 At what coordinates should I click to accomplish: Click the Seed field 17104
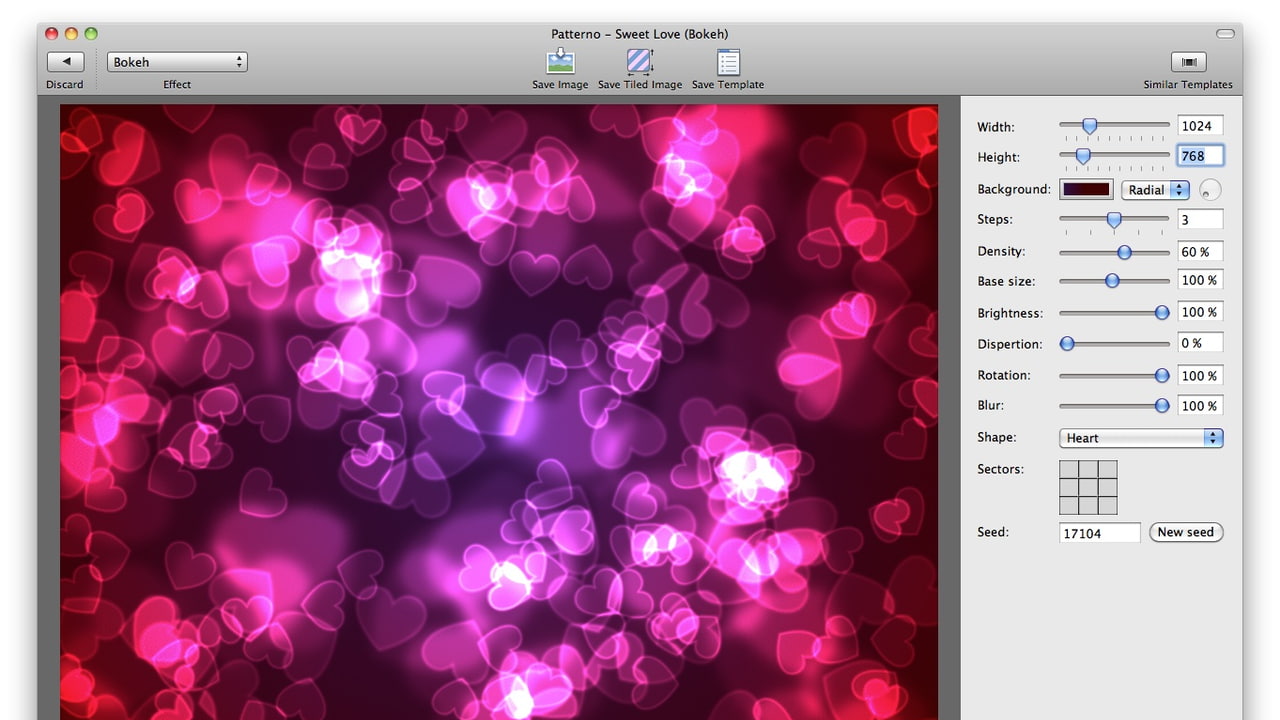pyautogui.click(x=1100, y=533)
